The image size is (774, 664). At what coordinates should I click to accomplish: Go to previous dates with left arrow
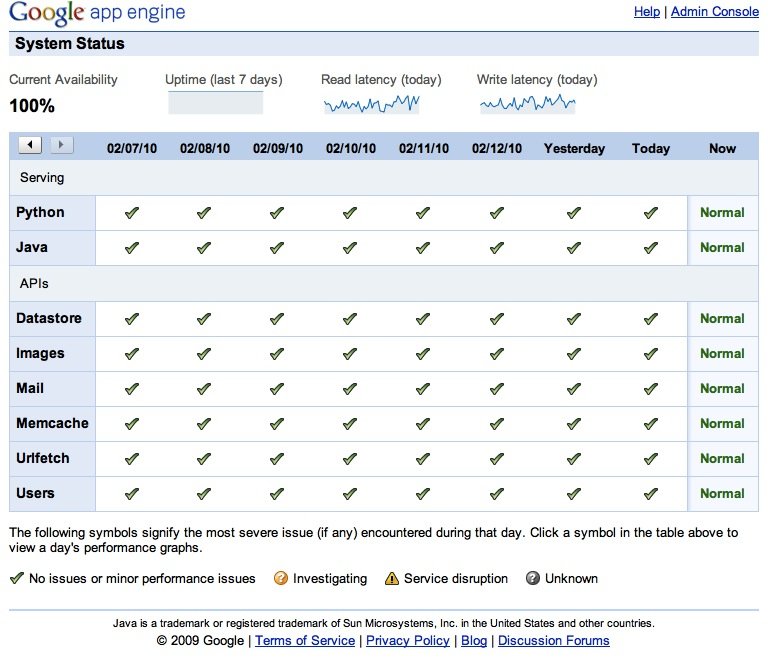tap(30, 146)
